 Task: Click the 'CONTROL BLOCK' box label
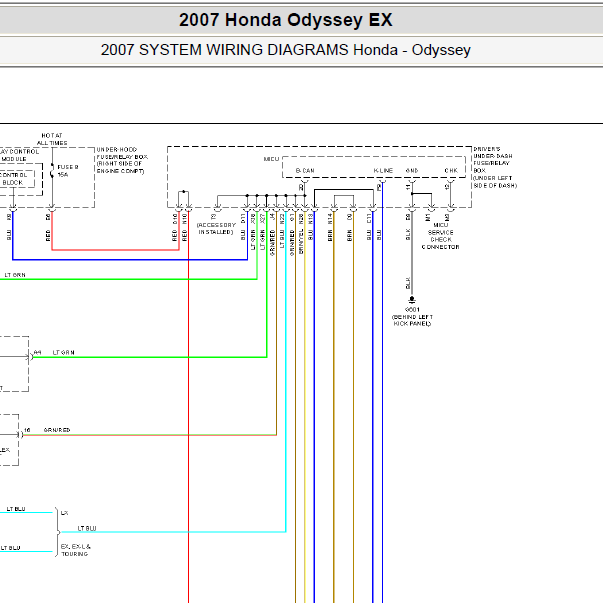click(x=13, y=179)
